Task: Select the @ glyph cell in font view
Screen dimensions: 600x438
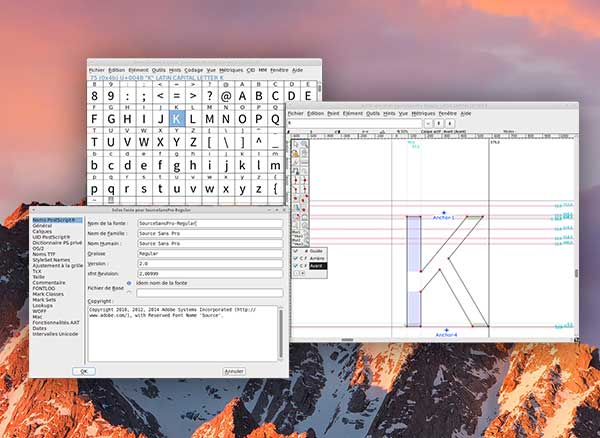Action: pyautogui.click(x=226, y=96)
